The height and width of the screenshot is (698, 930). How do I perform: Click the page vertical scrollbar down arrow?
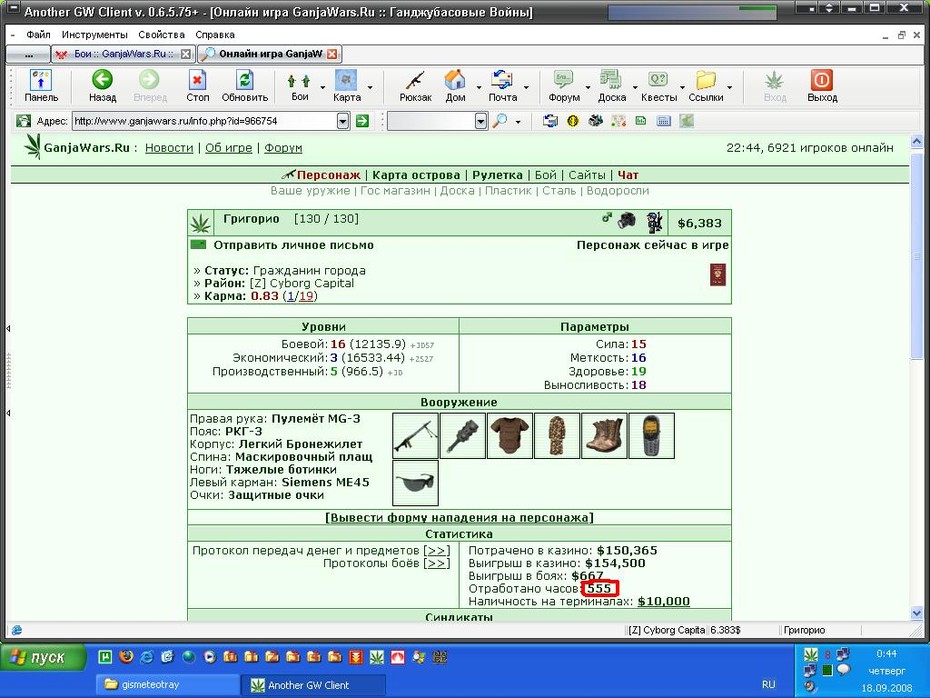(x=916, y=613)
